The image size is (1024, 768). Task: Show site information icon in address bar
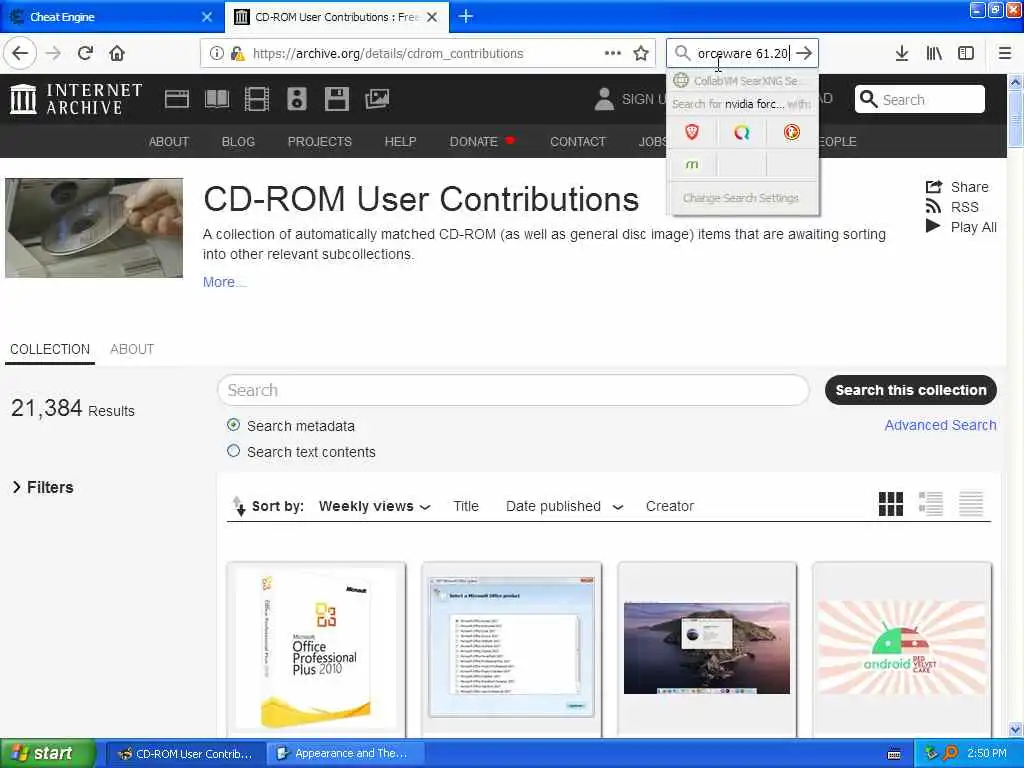click(216, 53)
